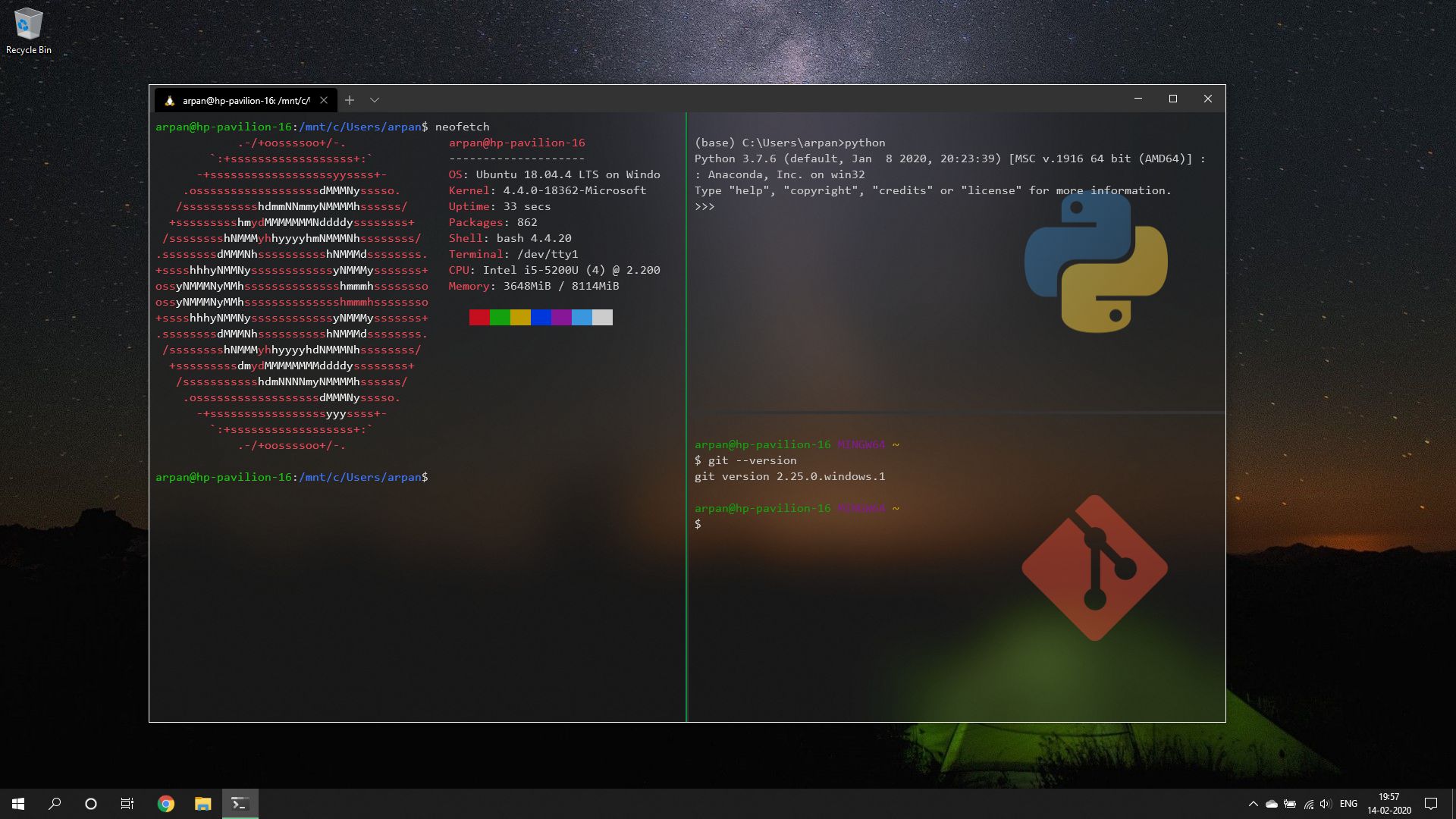Screen dimensions: 1456x819
Task: Select the Windows Terminal icon in the taskbar
Action: (x=240, y=804)
